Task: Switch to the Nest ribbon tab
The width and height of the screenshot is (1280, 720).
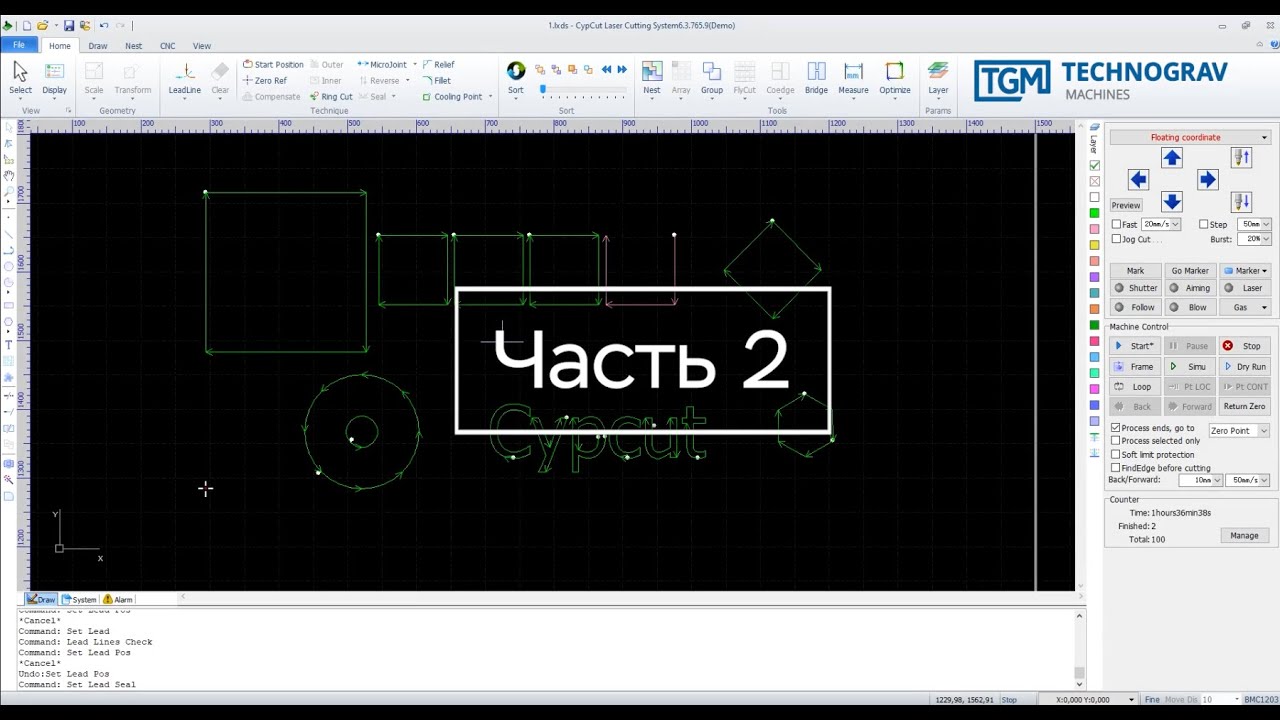Action: pyautogui.click(x=133, y=46)
